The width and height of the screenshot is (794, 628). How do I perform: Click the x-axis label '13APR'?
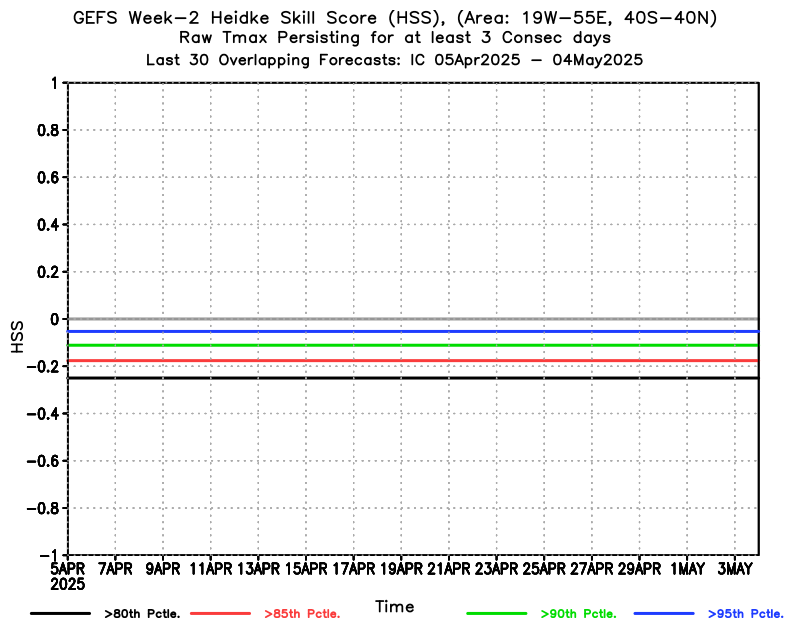(258, 569)
